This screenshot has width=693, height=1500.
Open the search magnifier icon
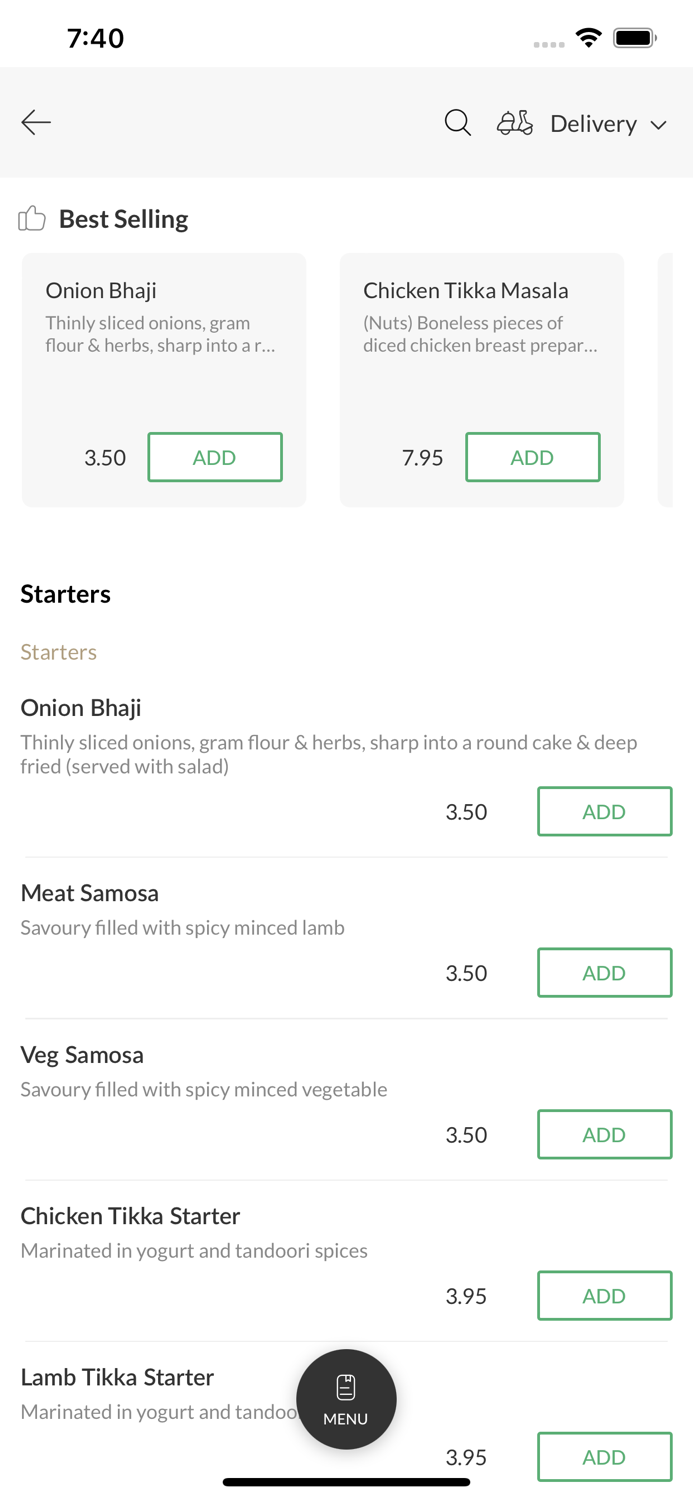(x=458, y=122)
